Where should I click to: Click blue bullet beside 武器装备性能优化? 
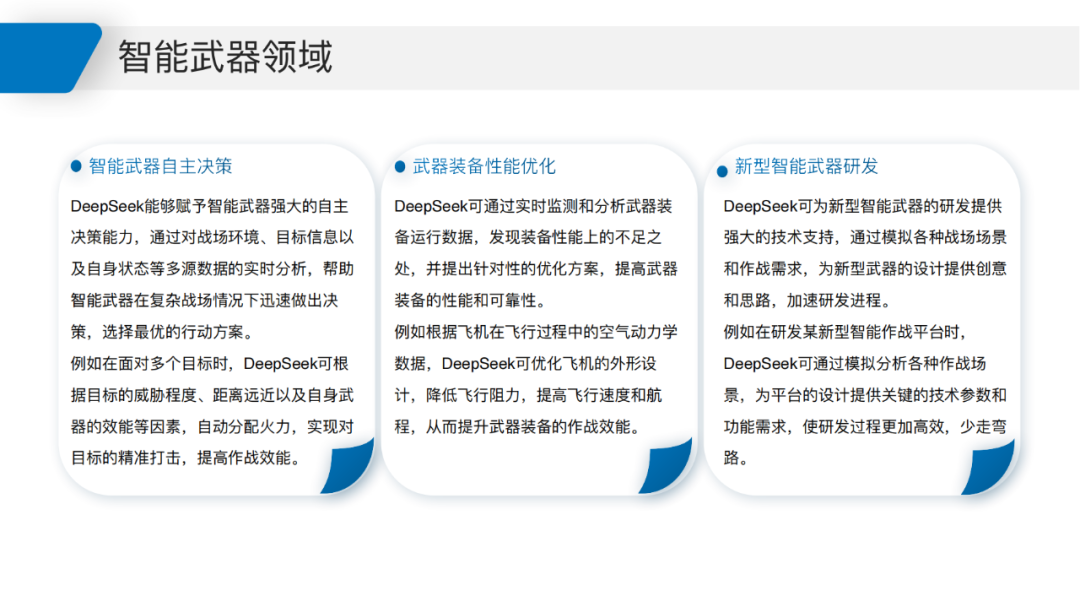pos(399,167)
